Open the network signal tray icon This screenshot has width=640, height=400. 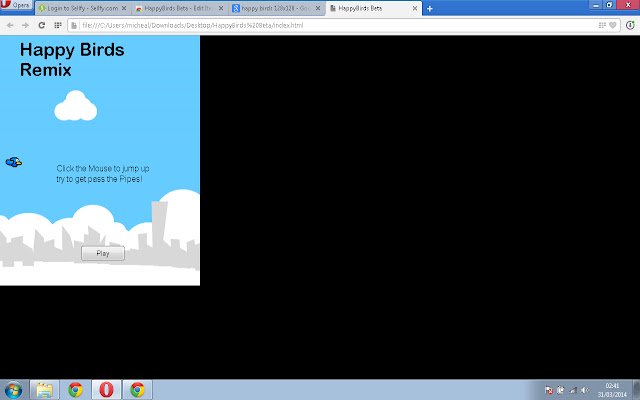[x=573, y=390]
